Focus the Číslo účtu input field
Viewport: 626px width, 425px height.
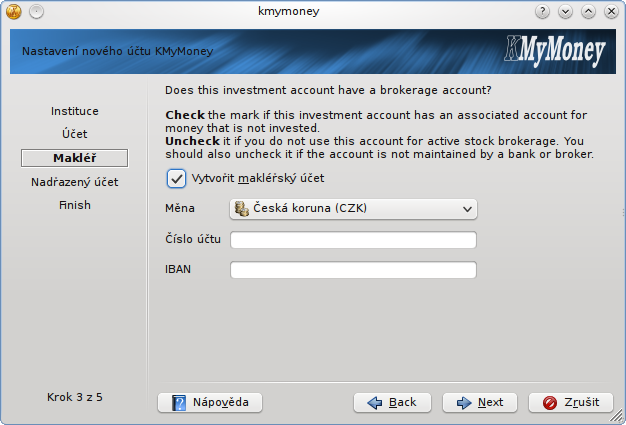tap(353, 240)
